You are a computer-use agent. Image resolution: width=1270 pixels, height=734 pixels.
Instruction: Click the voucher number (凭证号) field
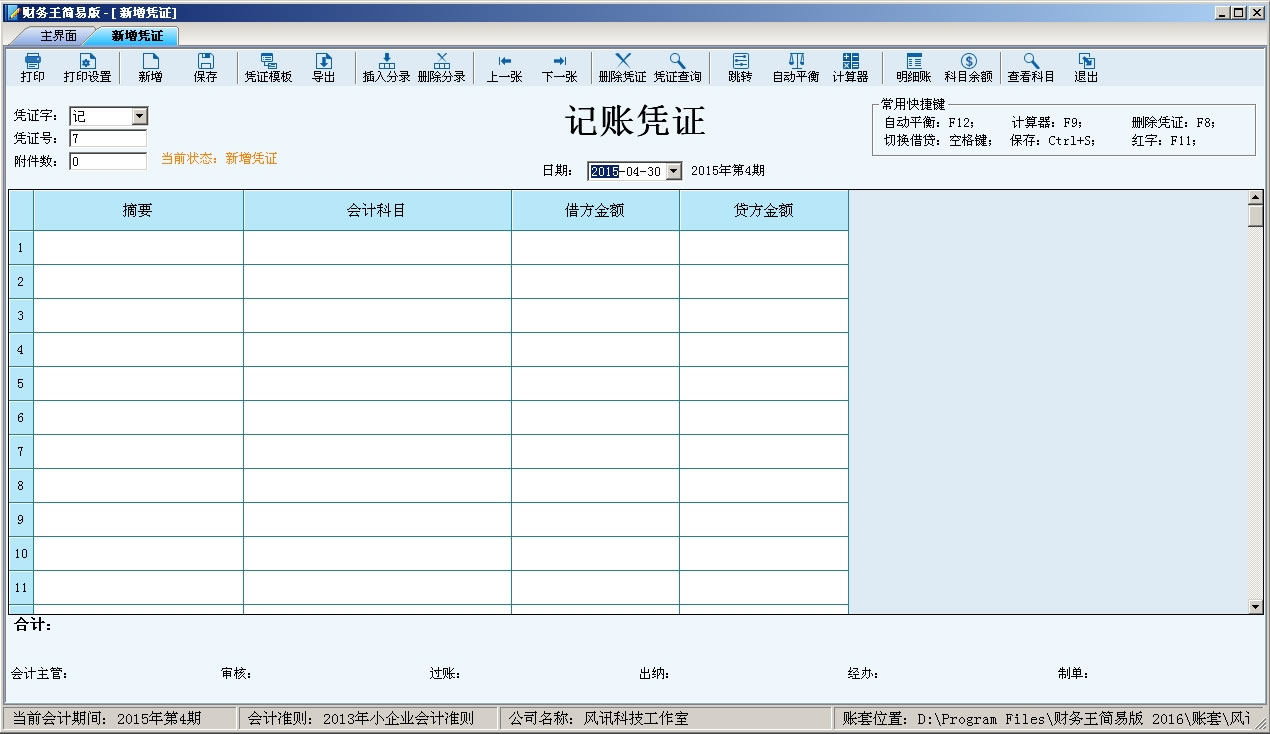pyautogui.click(x=108, y=139)
